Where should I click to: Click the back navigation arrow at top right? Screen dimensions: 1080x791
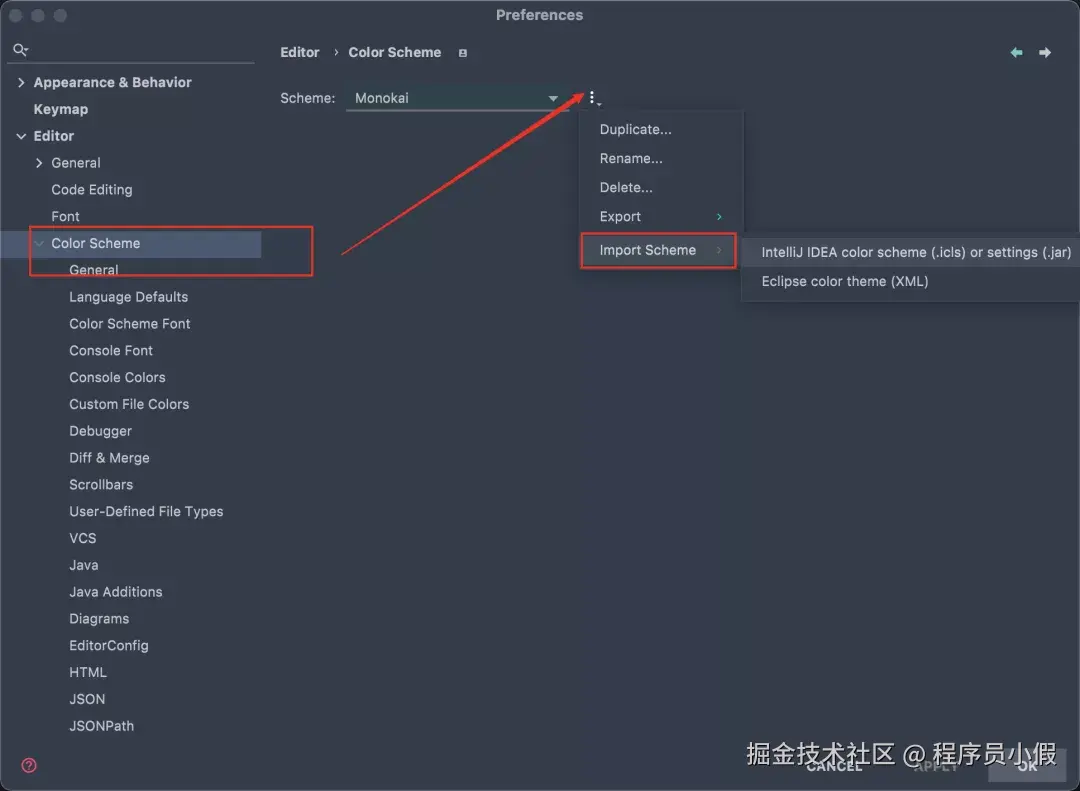pyautogui.click(x=1017, y=52)
